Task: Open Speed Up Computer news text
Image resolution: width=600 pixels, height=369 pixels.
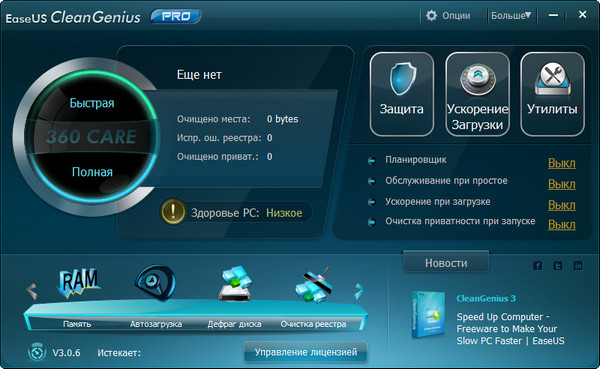Action: (510, 329)
